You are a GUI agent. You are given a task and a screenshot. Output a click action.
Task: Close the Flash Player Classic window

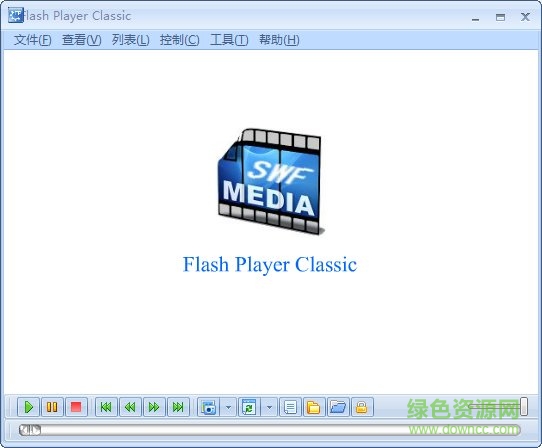(525, 17)
